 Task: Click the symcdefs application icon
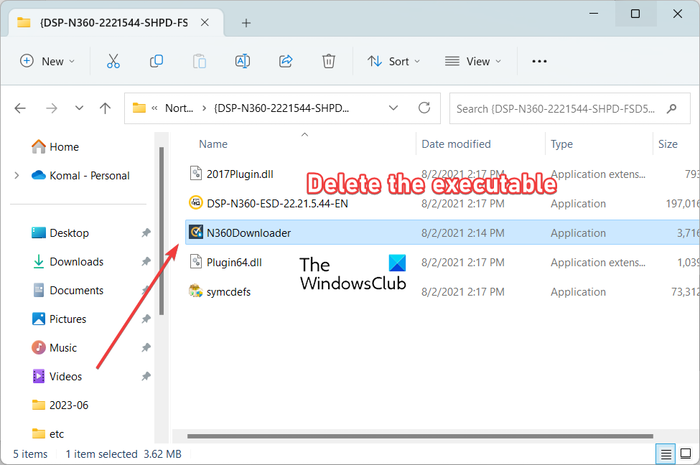[x=196, y=291]
